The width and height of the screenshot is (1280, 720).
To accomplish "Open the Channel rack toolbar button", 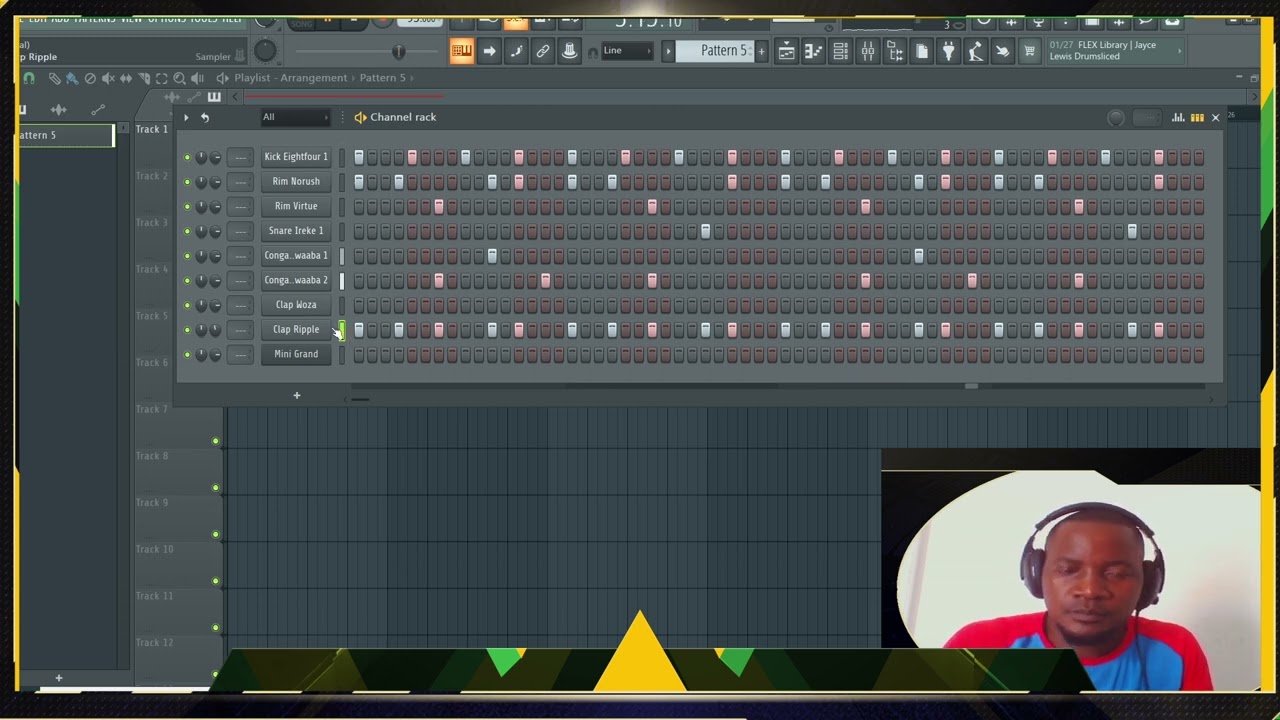I will [841, 51].
